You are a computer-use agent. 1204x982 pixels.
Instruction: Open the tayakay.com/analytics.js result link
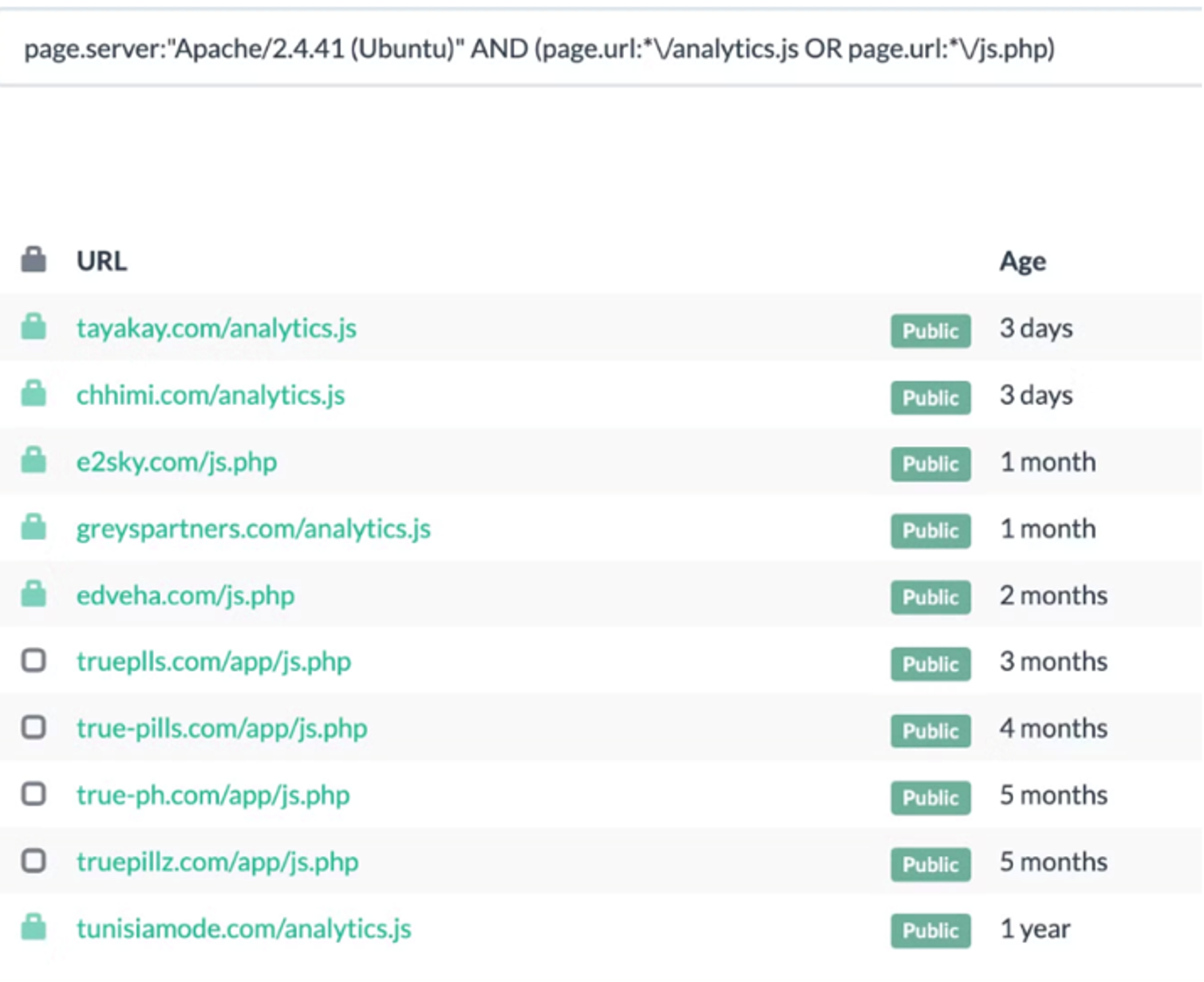[216, 329]
